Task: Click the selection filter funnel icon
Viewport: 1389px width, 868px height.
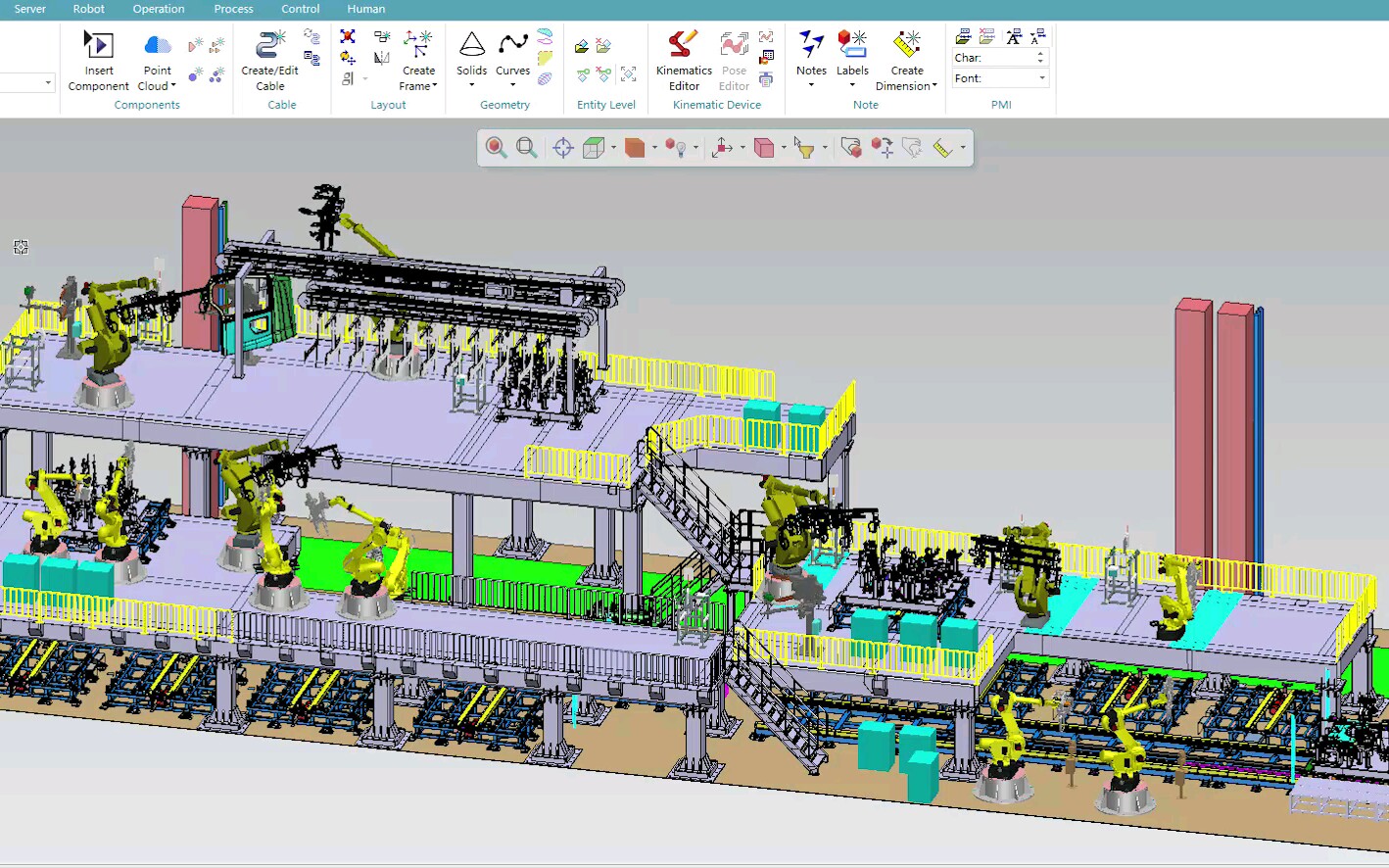Action: click(x=804, y=148)
